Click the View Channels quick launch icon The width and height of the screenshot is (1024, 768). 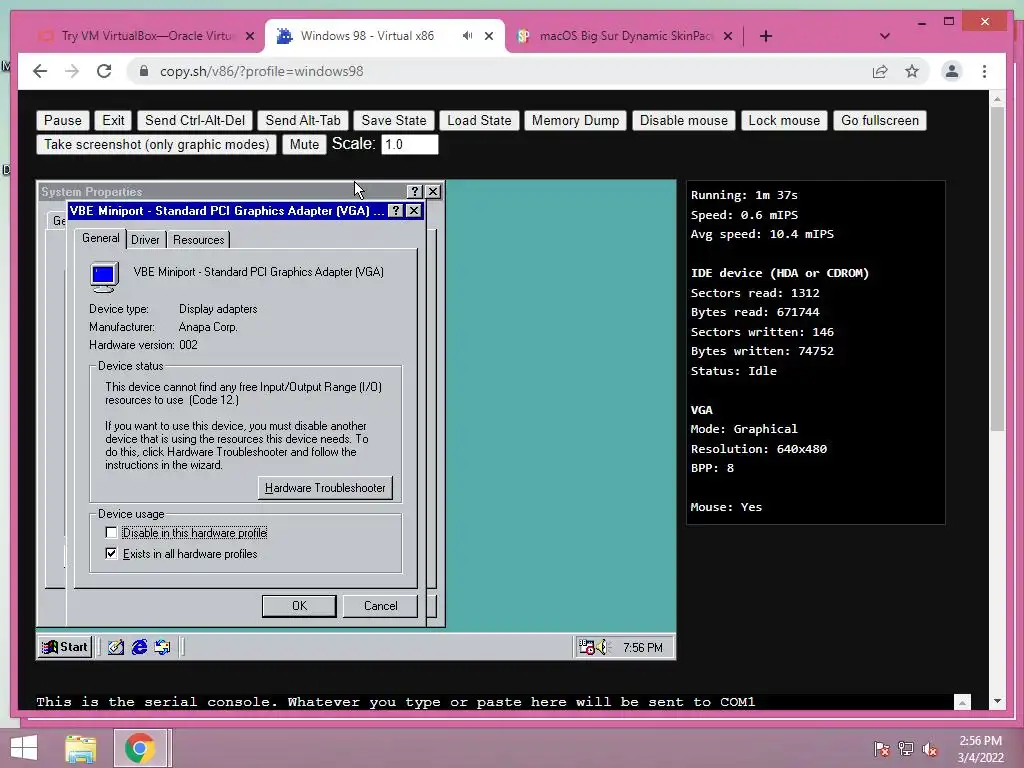[162, 647]
